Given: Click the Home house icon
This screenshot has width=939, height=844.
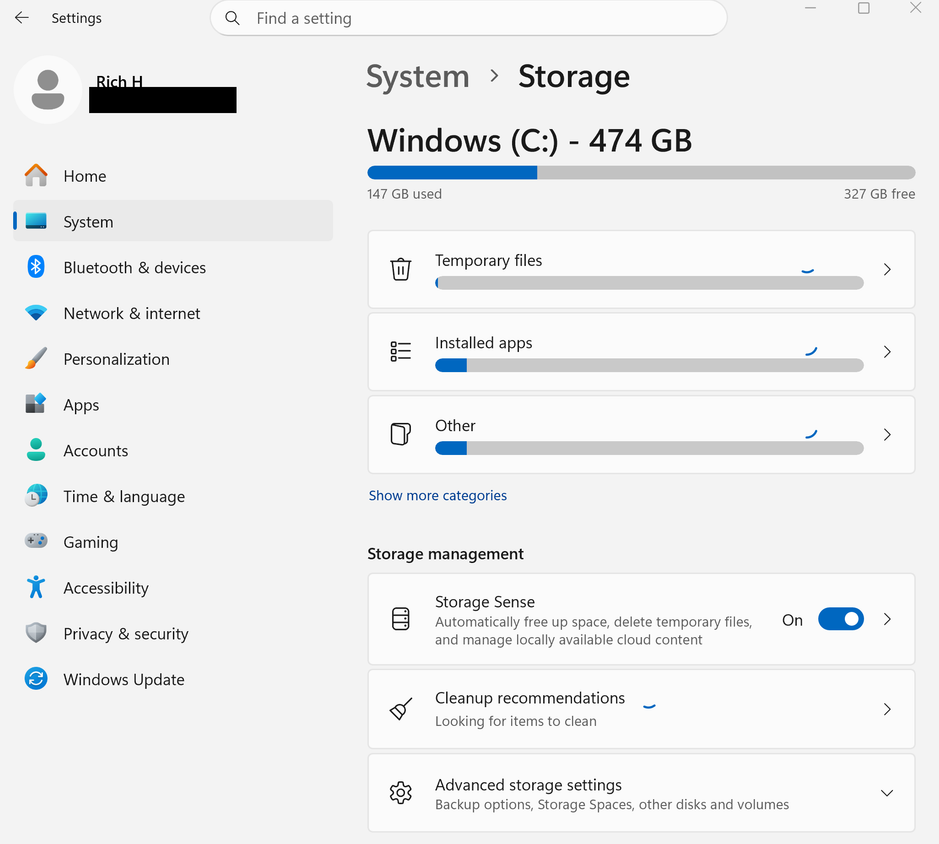Looking at the screenshot, I should [36, 176].
